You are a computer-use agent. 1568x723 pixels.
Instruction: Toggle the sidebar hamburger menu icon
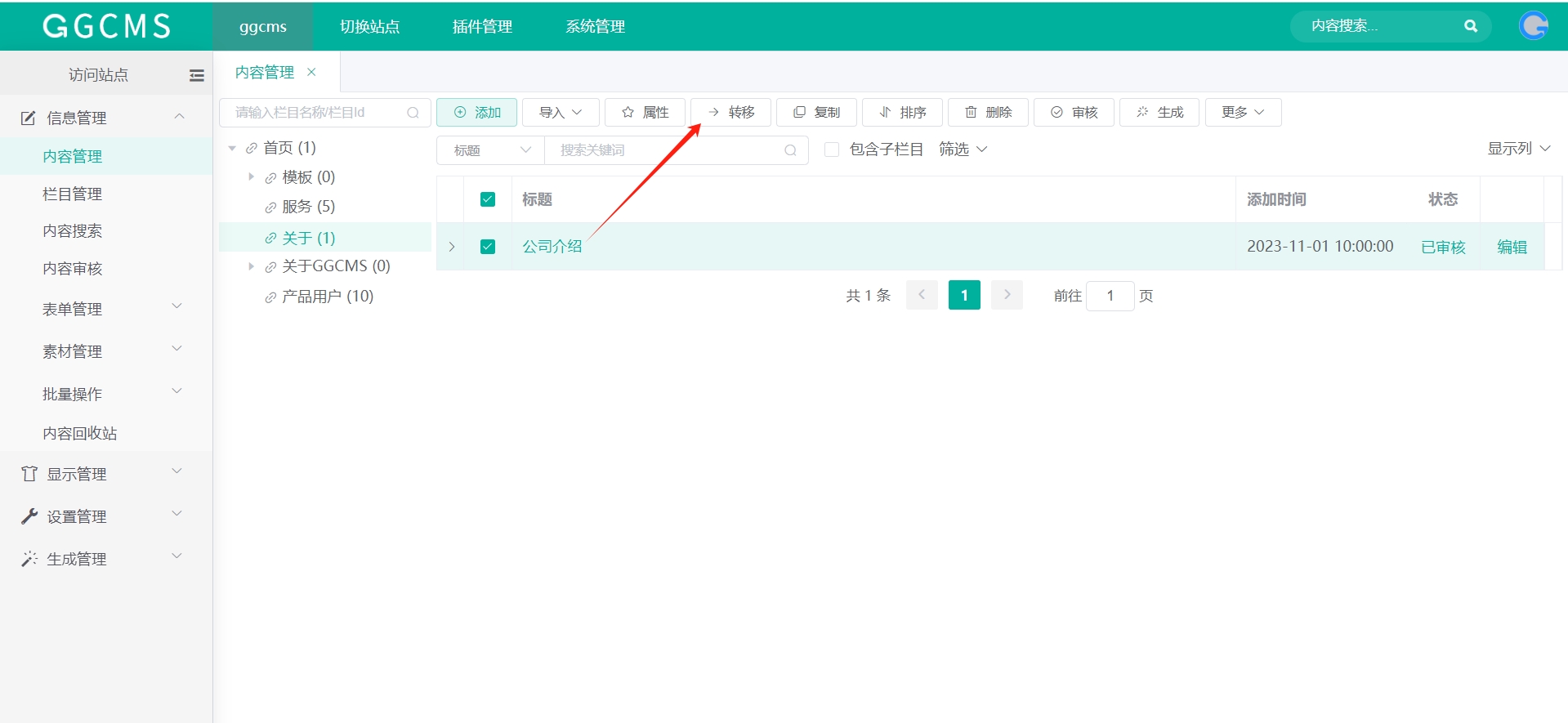pos(197,75)
